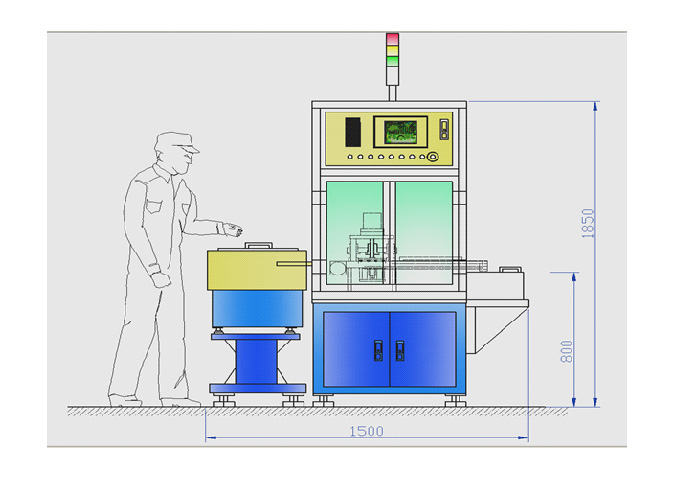The image size is (680, 480).
Task: Click the green light on signal tower
Action: click(x=392, y=61)
